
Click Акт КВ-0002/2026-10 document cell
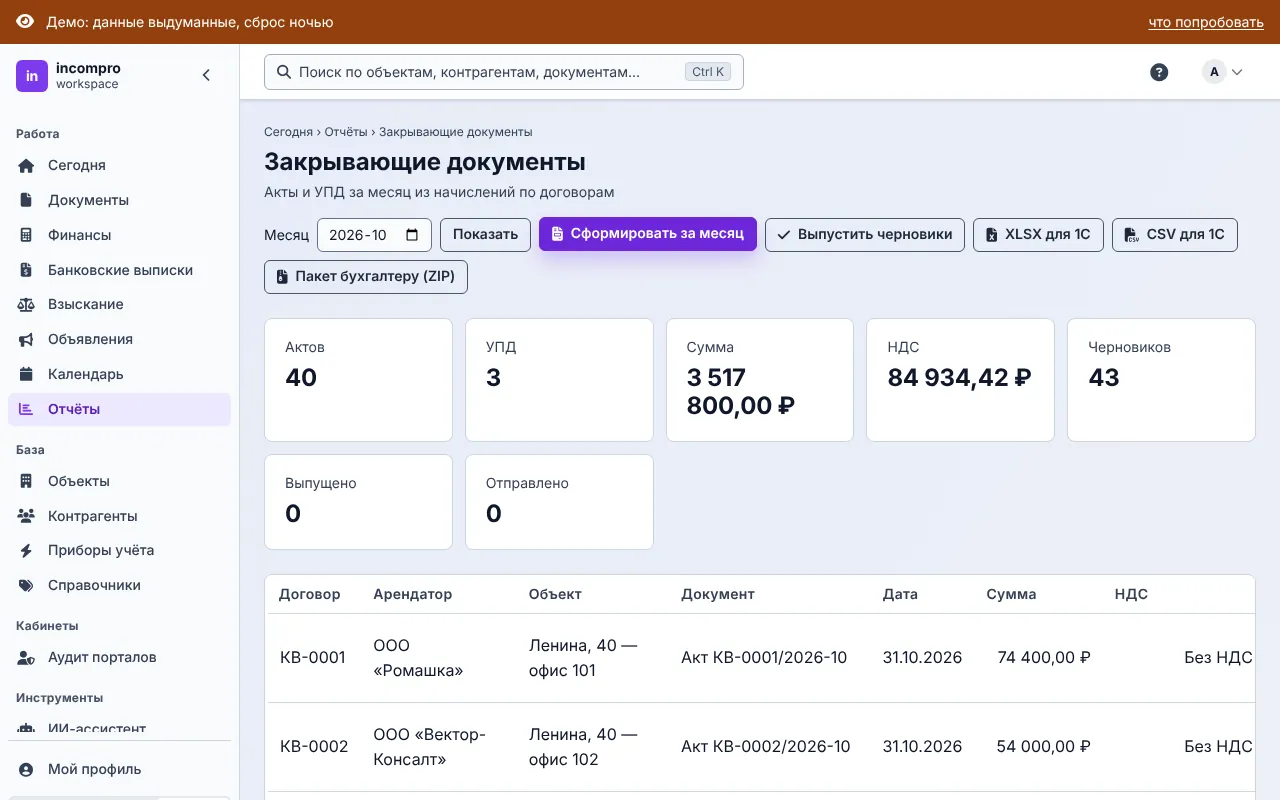766,747
